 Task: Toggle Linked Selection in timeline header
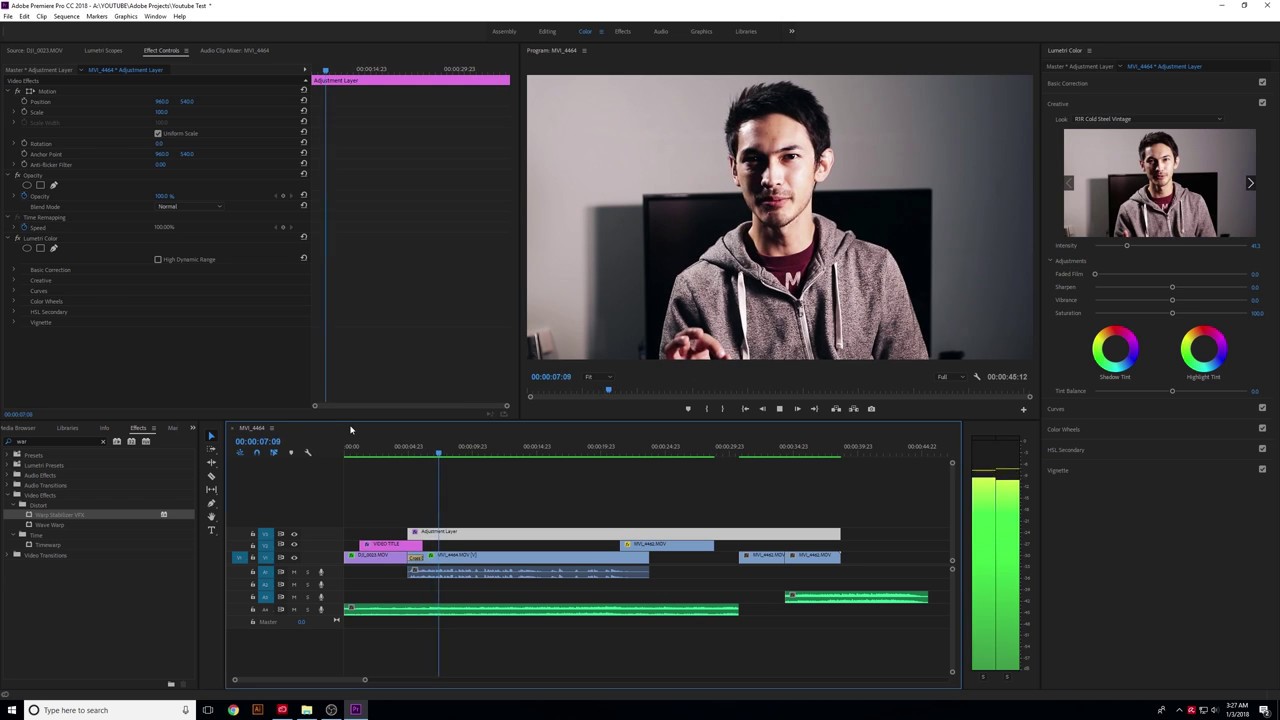pyautogui.click(x=273, y=453)
